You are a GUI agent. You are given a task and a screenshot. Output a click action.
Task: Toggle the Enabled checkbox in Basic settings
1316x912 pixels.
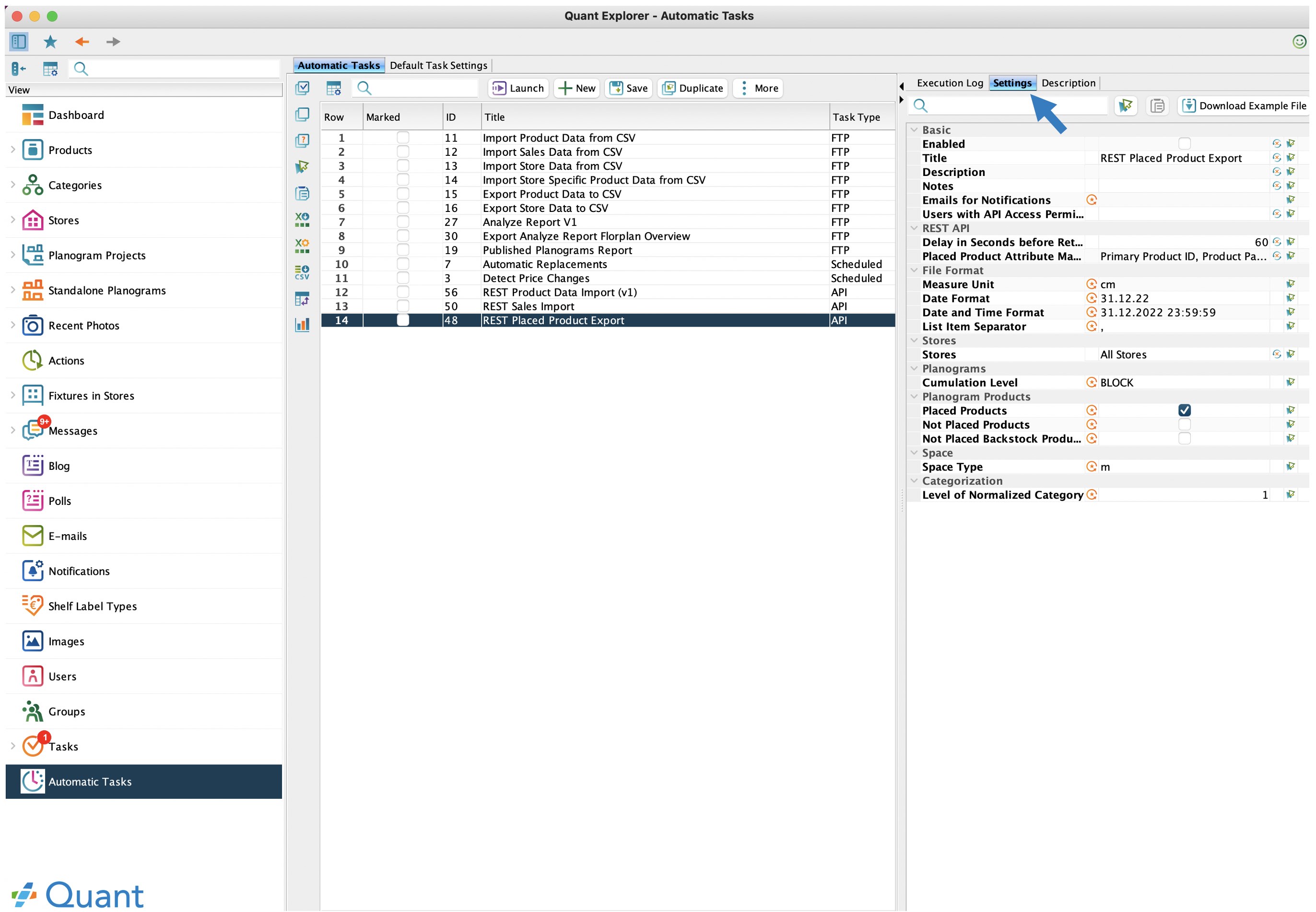1185,144
